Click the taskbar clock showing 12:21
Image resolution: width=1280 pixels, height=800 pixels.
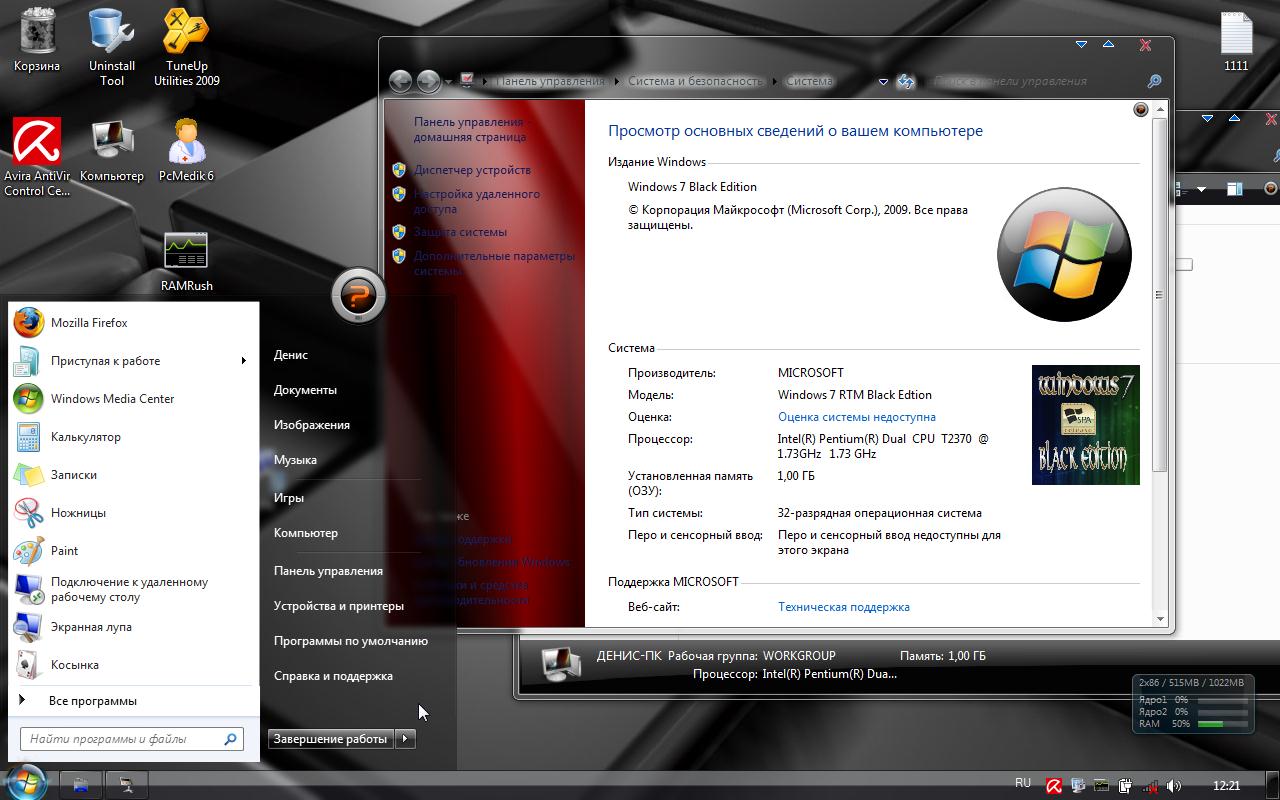pyautogui.click(x=1226, y=786)
